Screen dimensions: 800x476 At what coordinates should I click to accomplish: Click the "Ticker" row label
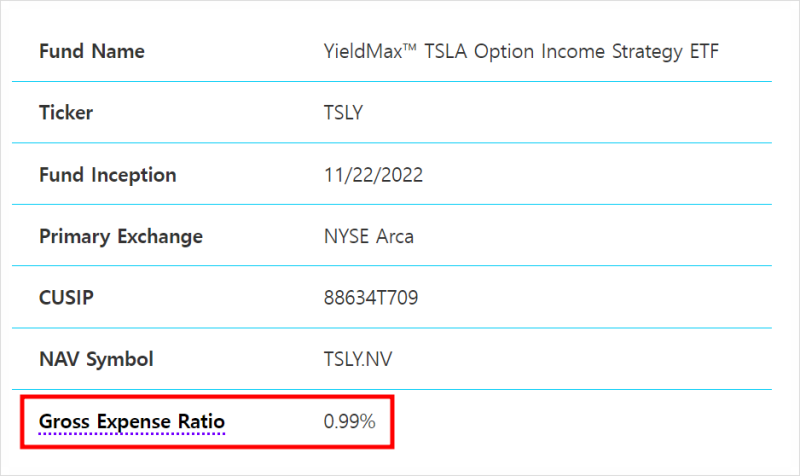coord(66,113)
